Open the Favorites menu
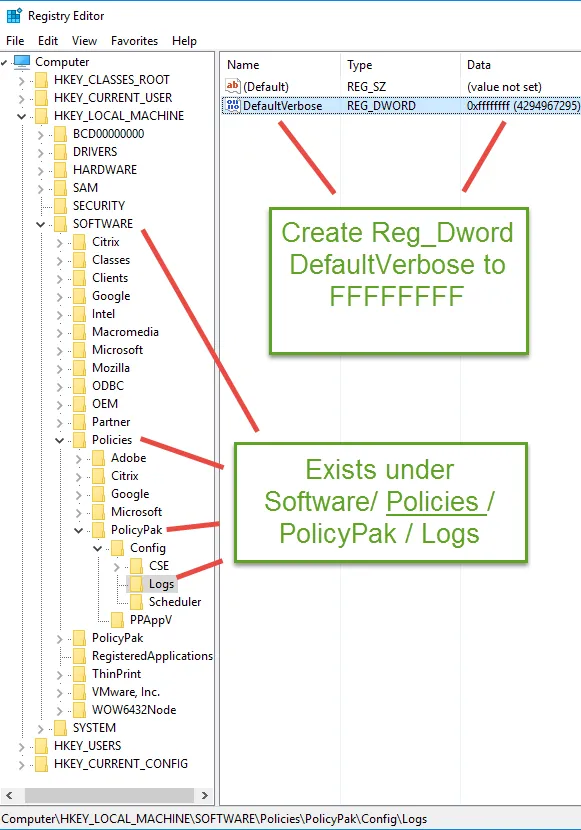Image resolution: width=581 pixels, height=830 pixels. tap(134, 41)
